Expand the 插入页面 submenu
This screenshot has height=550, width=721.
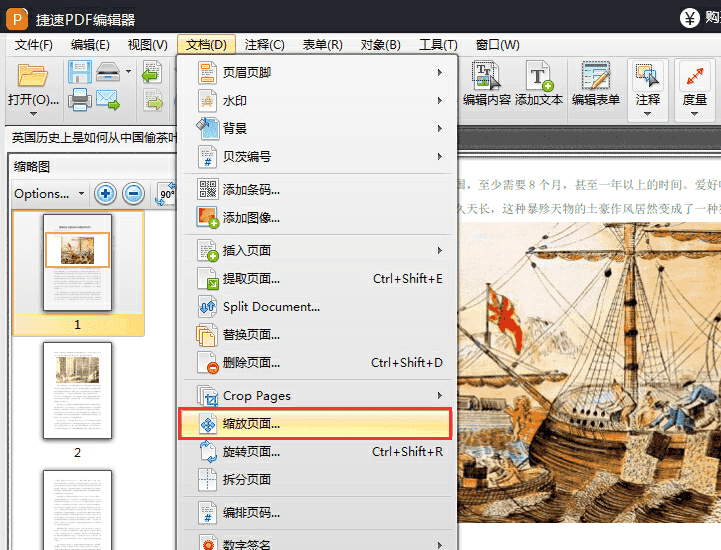click(x=316, y=251)
